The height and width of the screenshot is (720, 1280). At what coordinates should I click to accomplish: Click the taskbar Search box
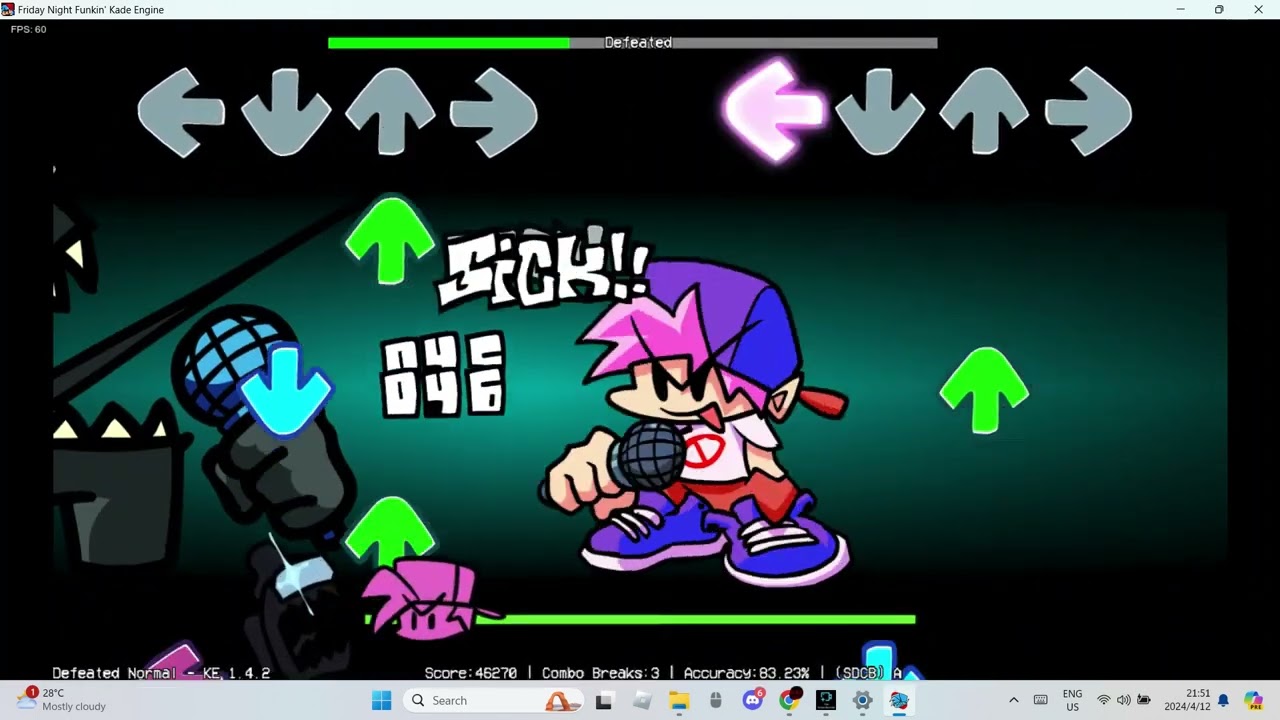coord(494,700)
